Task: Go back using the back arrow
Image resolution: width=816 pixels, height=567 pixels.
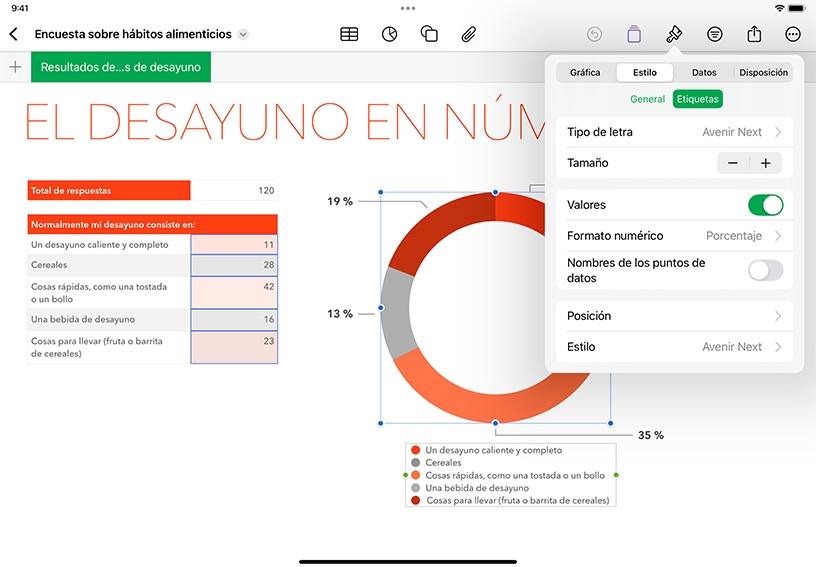Action: 14,34
